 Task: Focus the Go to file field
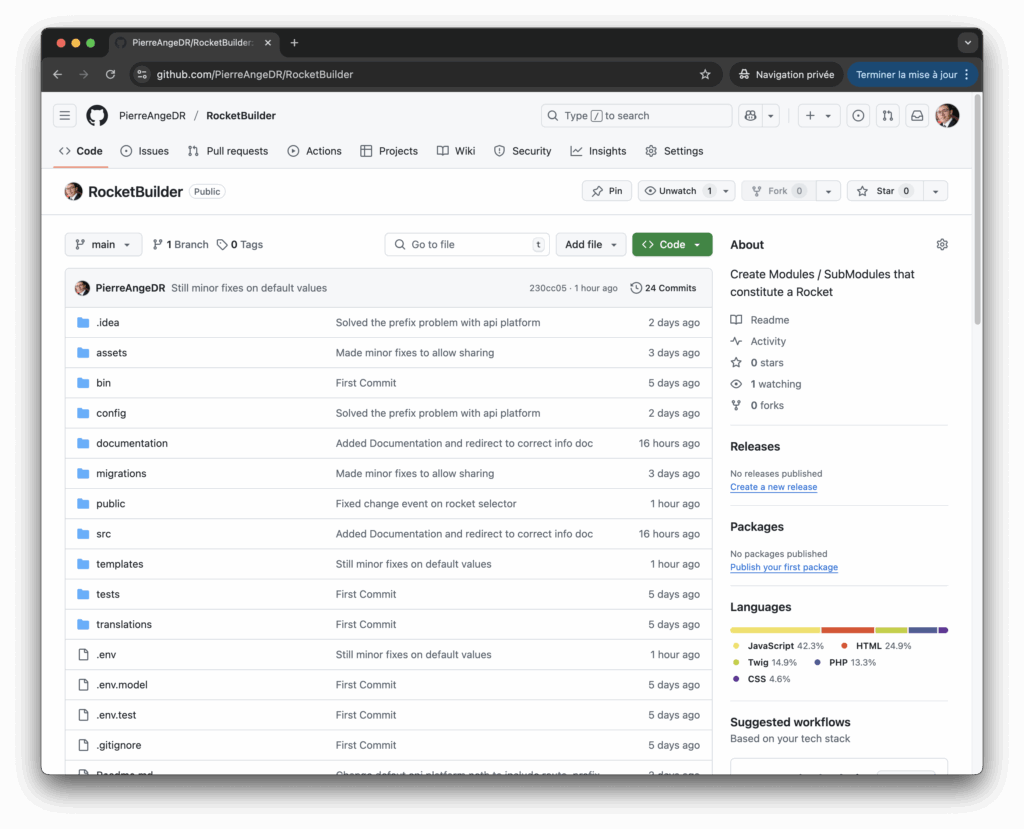click(x=467, y=244)
